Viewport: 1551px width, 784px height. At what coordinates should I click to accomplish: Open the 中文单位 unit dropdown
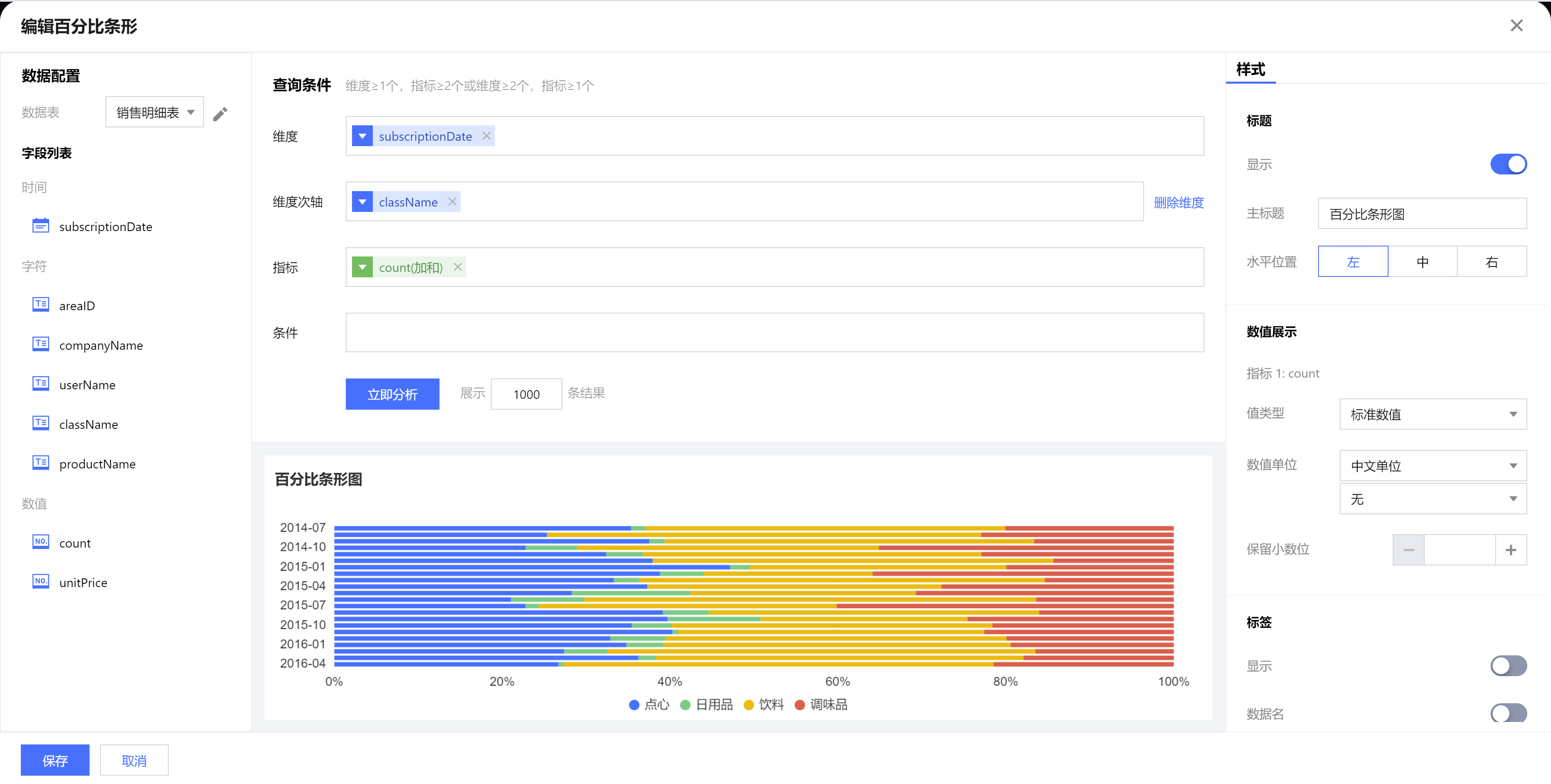[x=1432, y=466]
